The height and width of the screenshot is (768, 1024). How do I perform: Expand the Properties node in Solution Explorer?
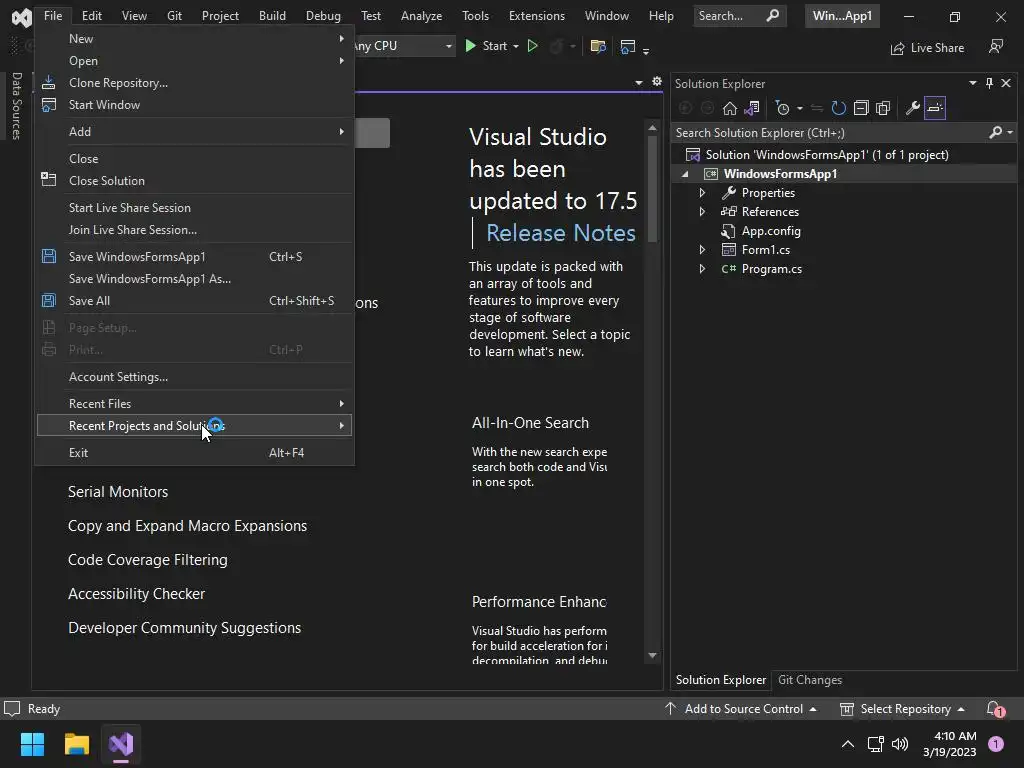pos(702,193)
